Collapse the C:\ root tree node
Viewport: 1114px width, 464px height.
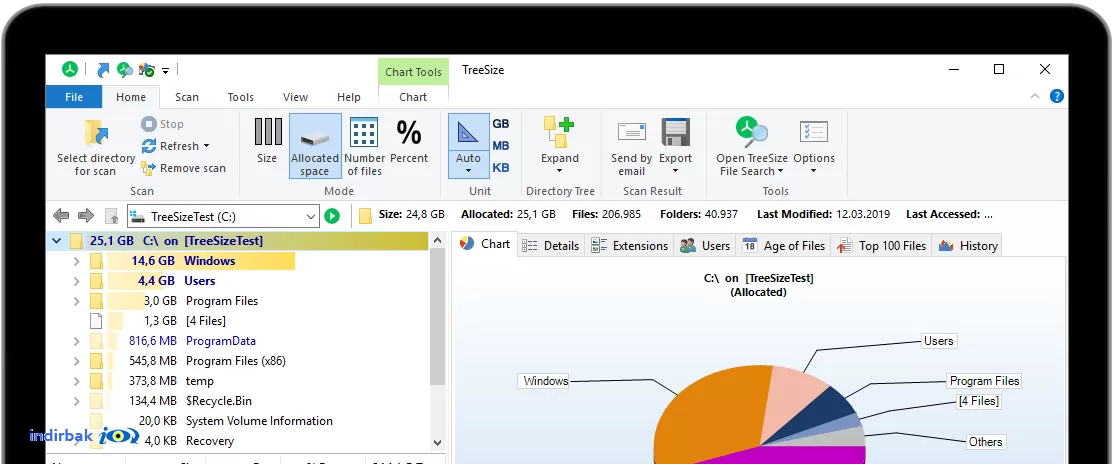56,241
